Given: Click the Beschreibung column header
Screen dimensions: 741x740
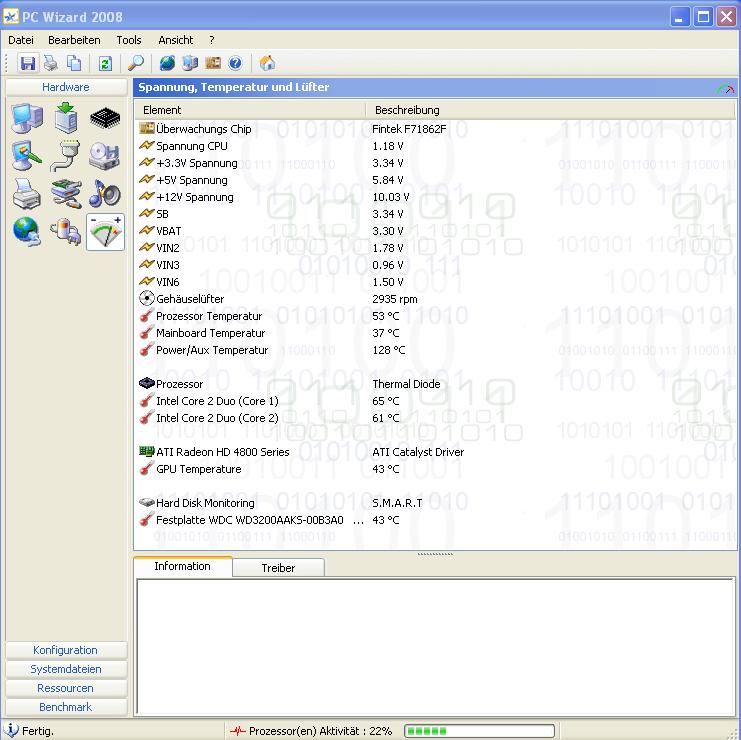Looking at the screenshot, I should pyautogui.click(x=550, y=110).
